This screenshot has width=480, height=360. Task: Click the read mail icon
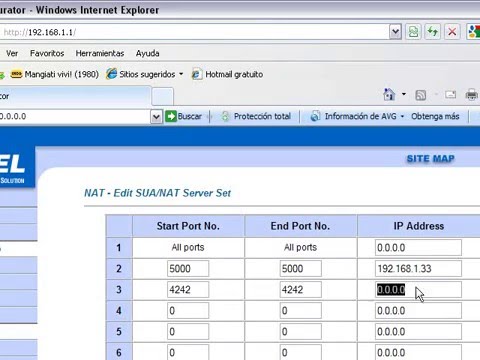point(450,95)
